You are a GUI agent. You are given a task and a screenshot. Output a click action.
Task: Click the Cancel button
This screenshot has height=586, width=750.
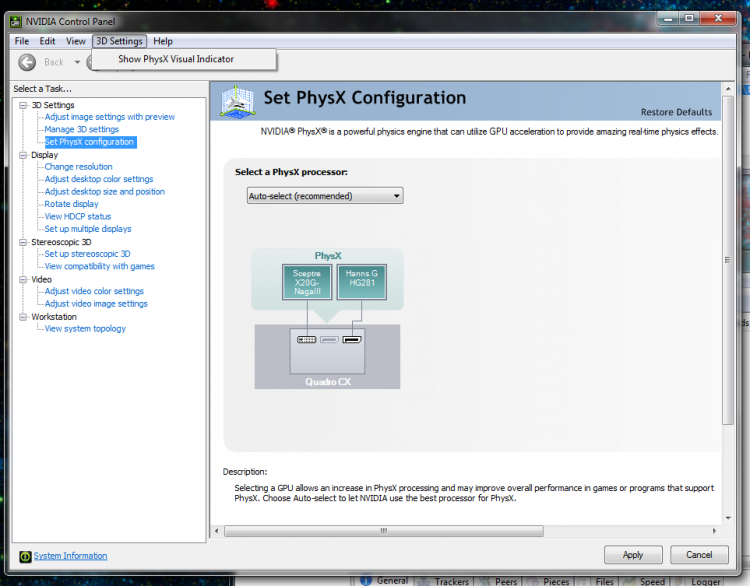coord(699,555)
